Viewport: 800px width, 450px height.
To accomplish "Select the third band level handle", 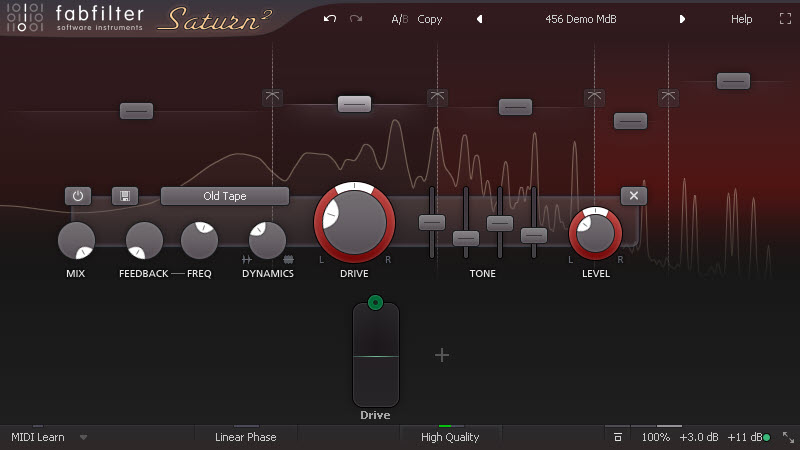I will coord(515,107).
